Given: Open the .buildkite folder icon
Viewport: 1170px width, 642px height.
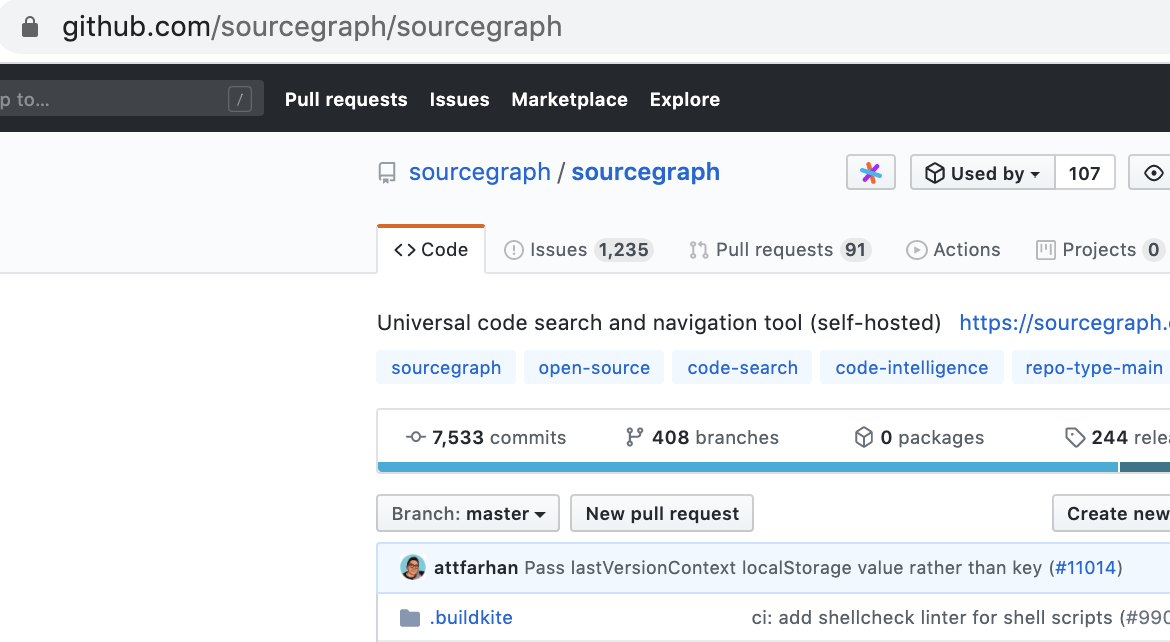Looking at the screenshot, I should tap(410, 618).
